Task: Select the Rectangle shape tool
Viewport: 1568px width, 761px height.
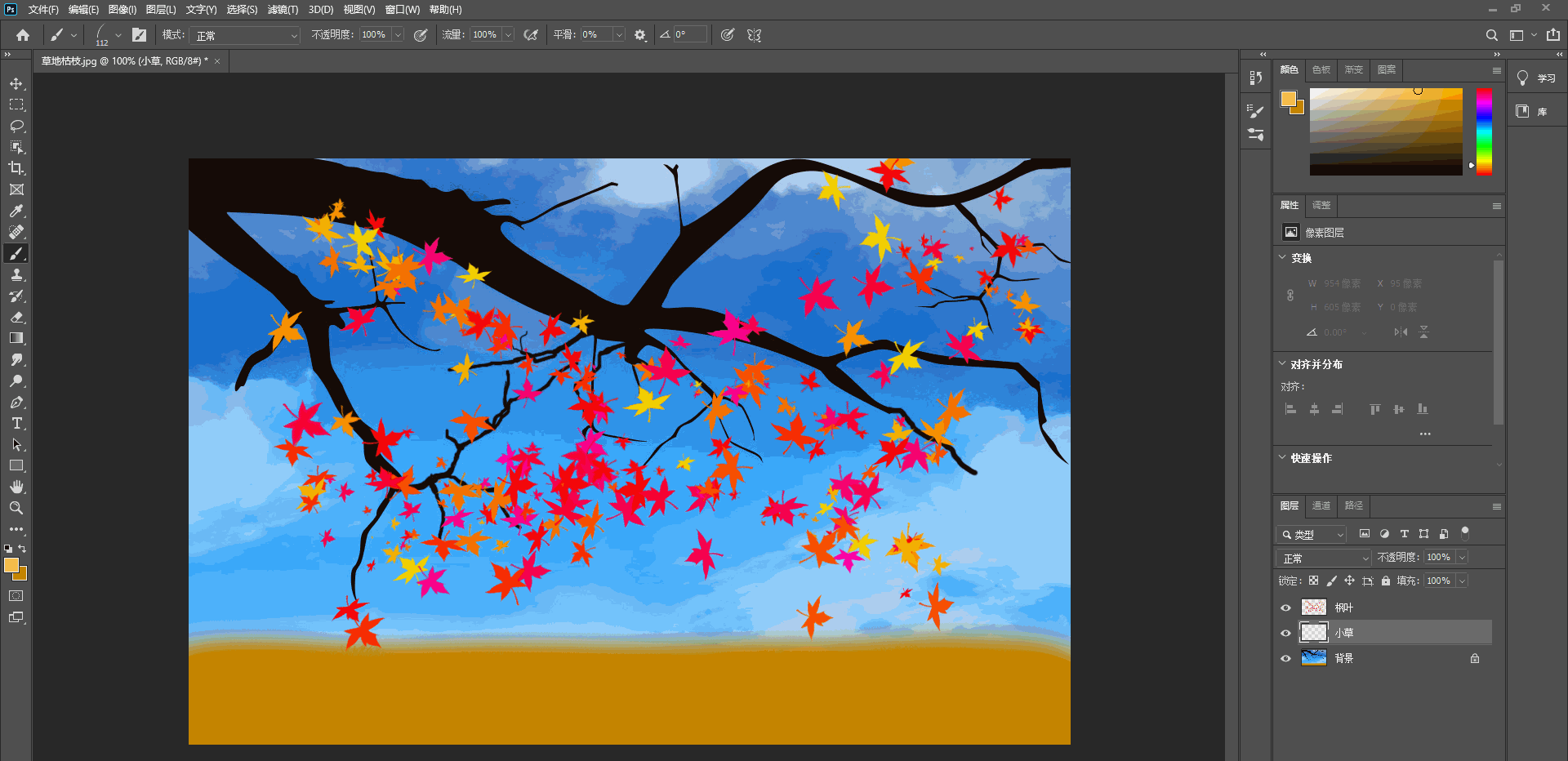Action: [x=16, y=465]
